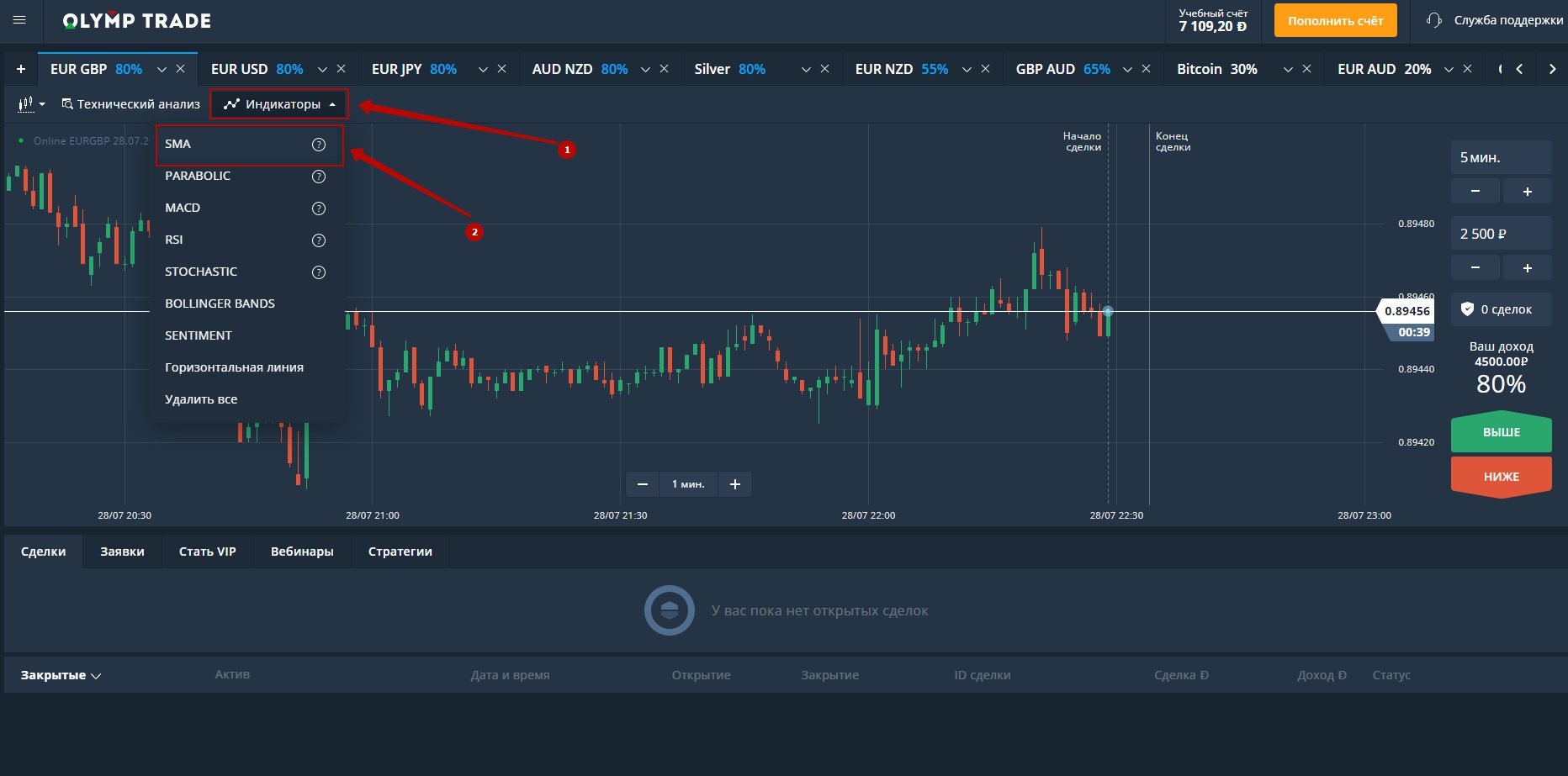
Task: Expand EUR JPY tab dropdown arrow
Action: point(483,70)
